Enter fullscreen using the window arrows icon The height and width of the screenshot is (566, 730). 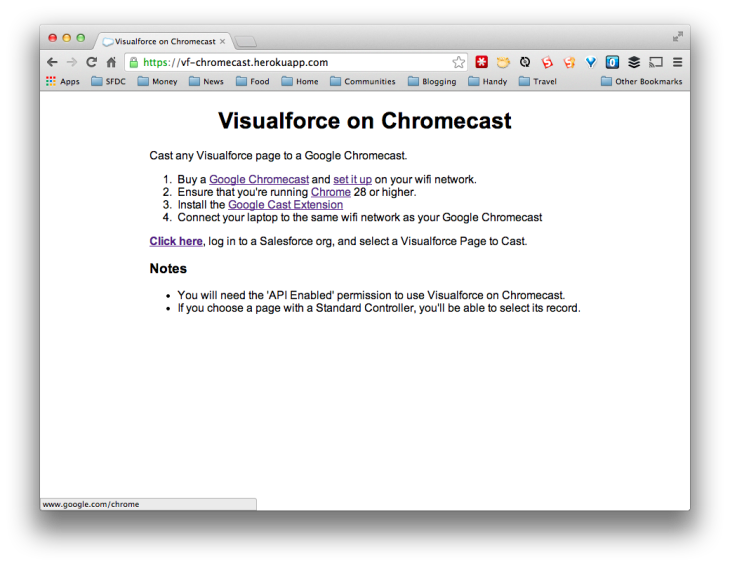pyautogui.click(x=677, y=36)
